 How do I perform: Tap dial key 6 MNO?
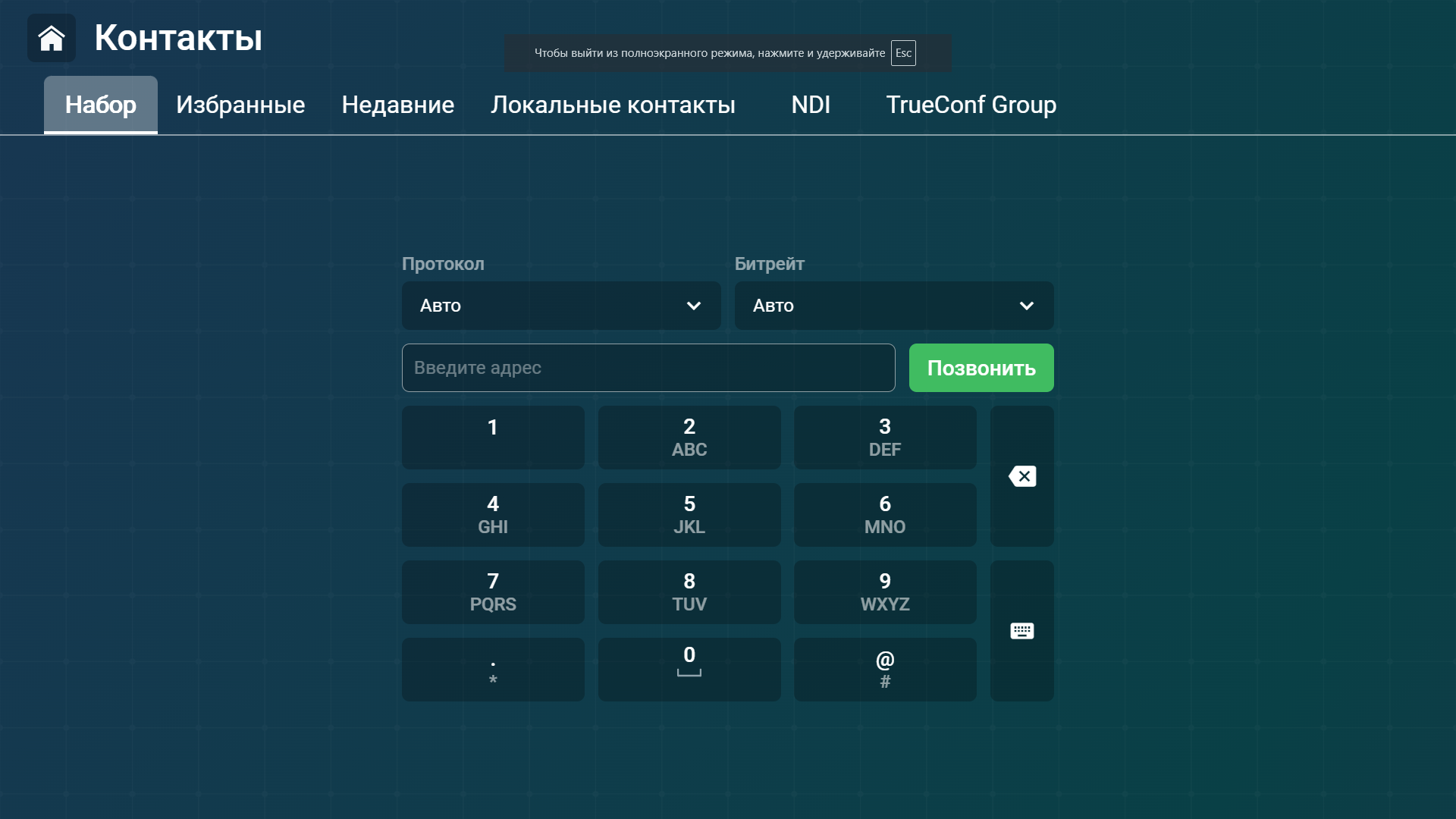click(x=885, y=515)
